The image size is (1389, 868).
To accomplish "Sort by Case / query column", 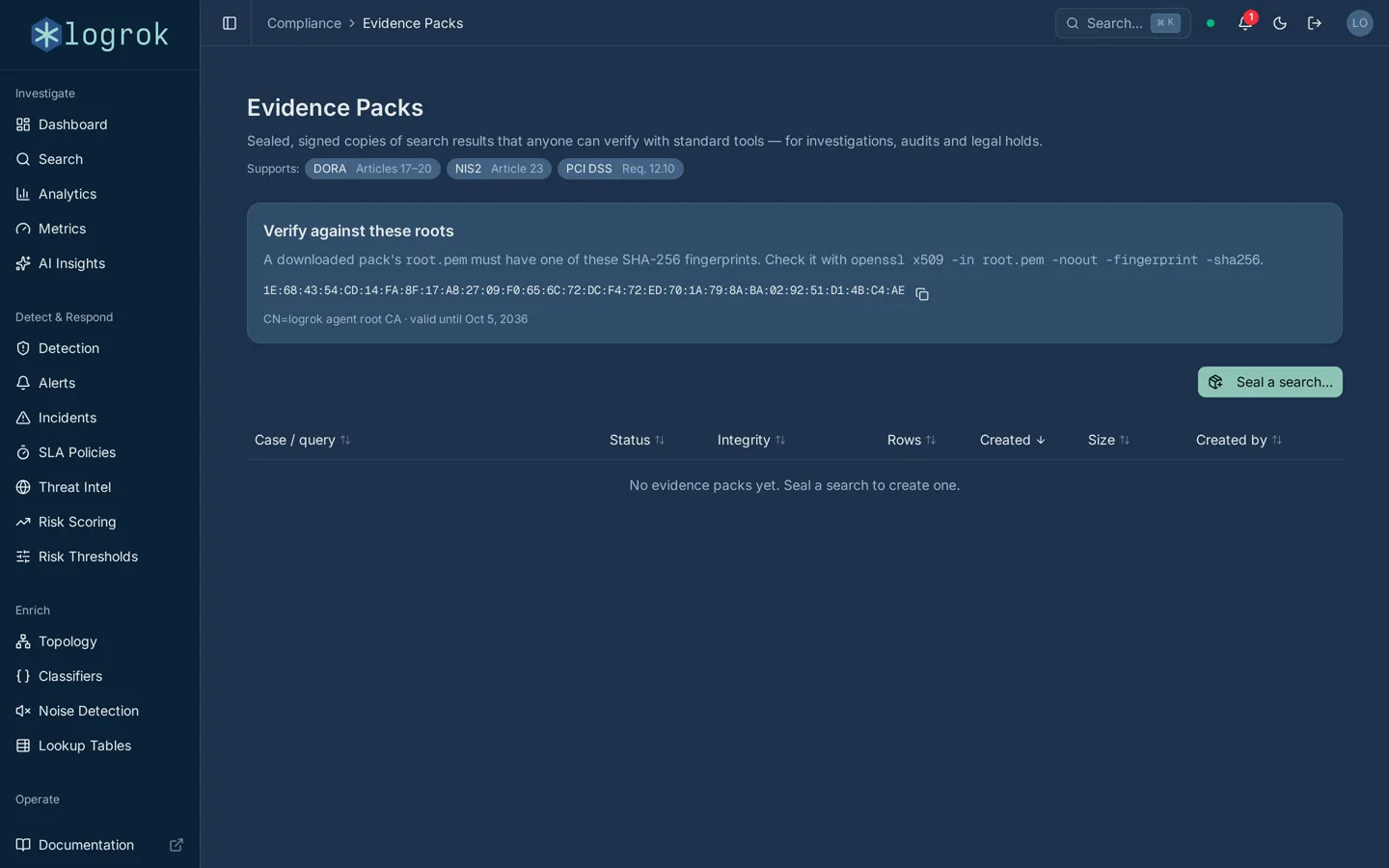I will (x=302, y=440).
